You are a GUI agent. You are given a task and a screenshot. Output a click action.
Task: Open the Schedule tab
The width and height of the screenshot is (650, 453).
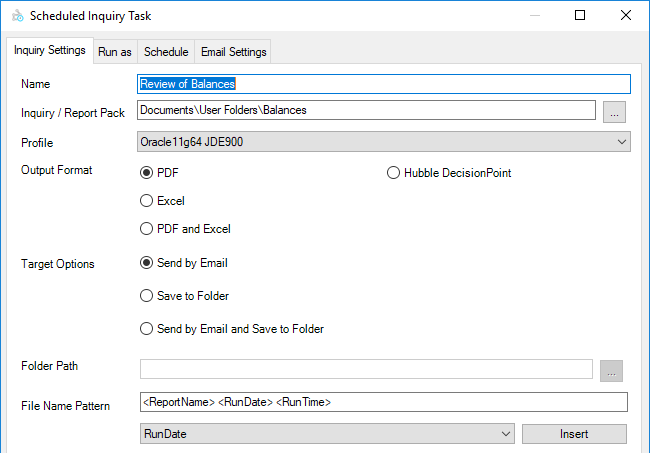[165, 52]
